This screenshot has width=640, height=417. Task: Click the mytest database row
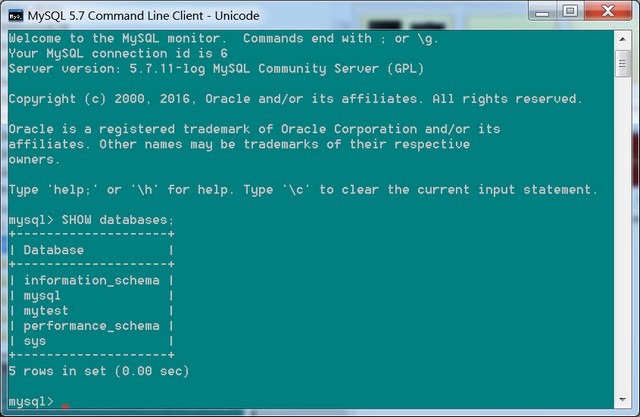click(91, 311)
